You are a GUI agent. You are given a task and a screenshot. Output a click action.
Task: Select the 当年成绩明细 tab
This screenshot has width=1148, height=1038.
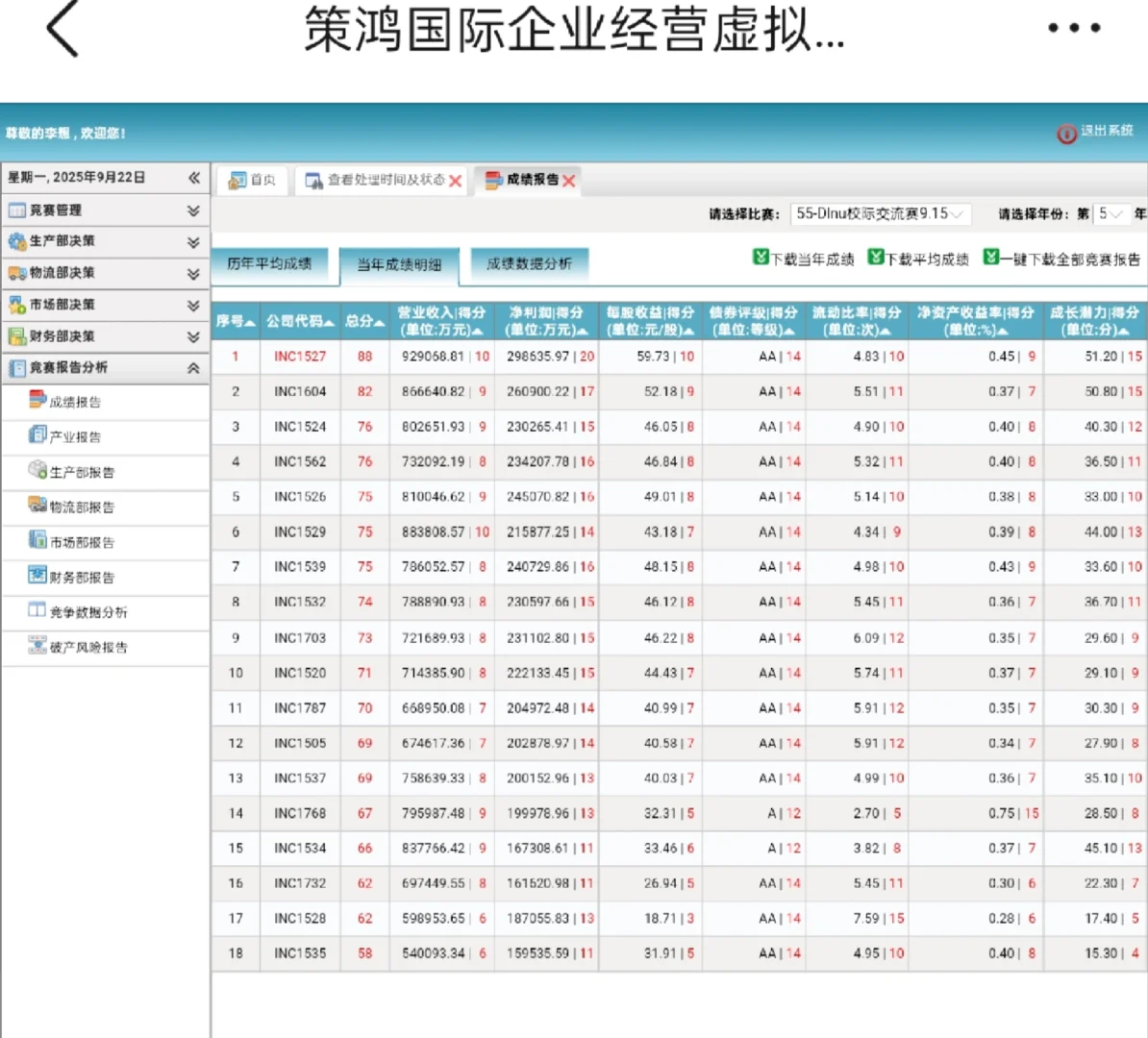pos(399,265)
